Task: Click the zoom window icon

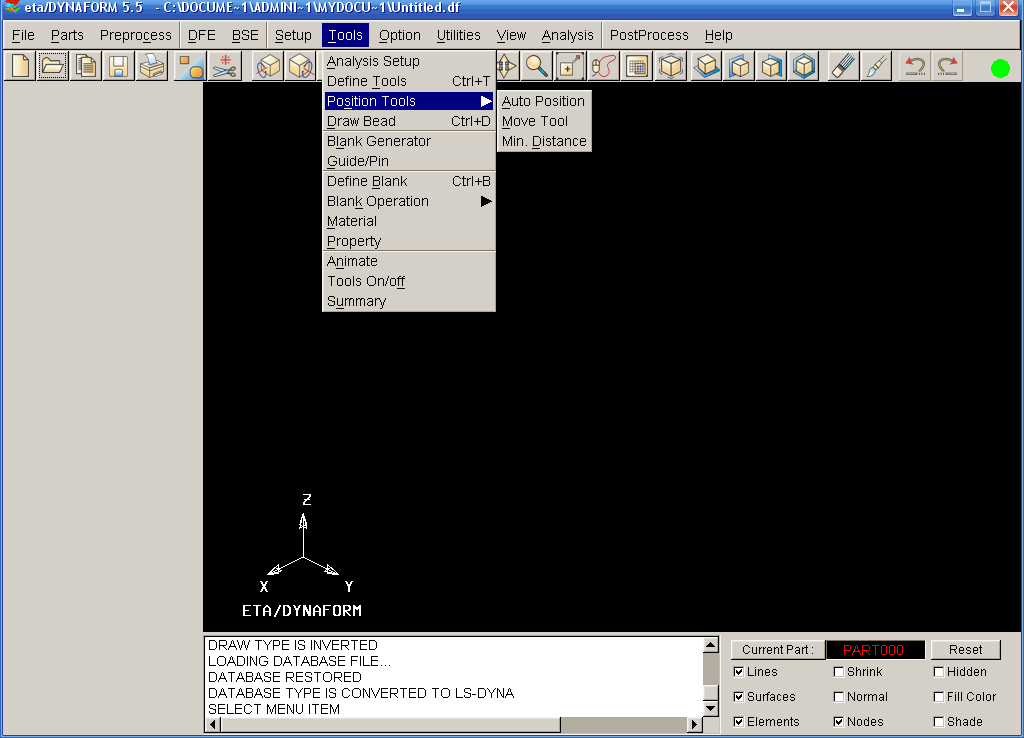Action: tap(569, 67)
